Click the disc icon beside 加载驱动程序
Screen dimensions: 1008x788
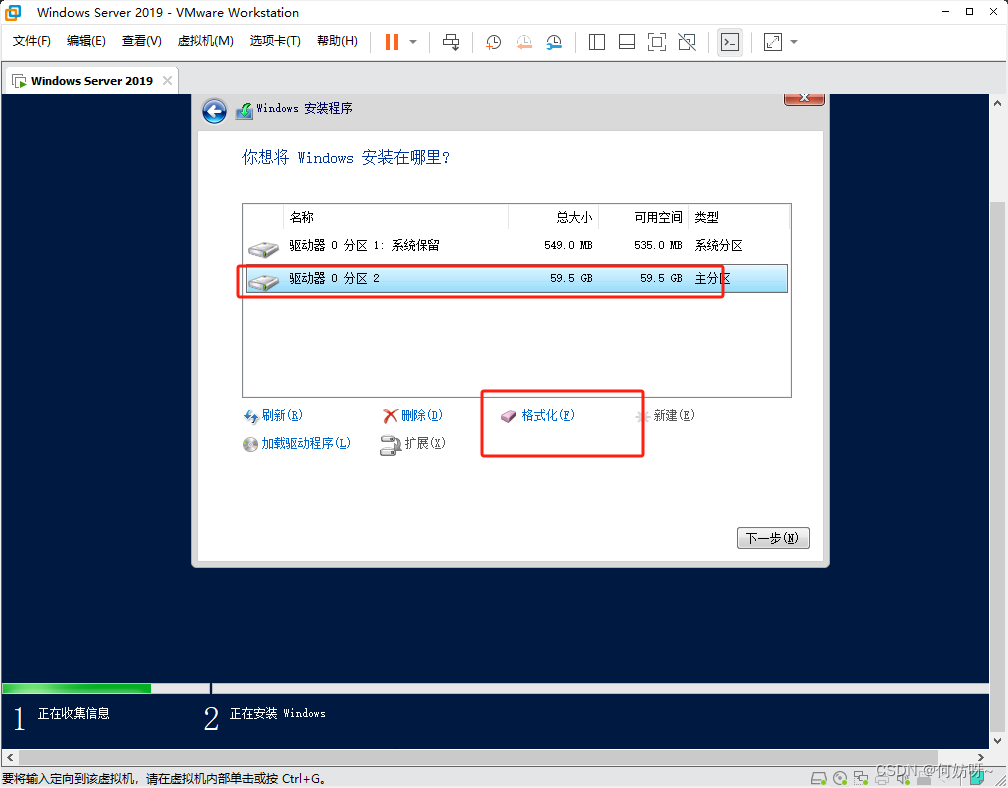250,444
